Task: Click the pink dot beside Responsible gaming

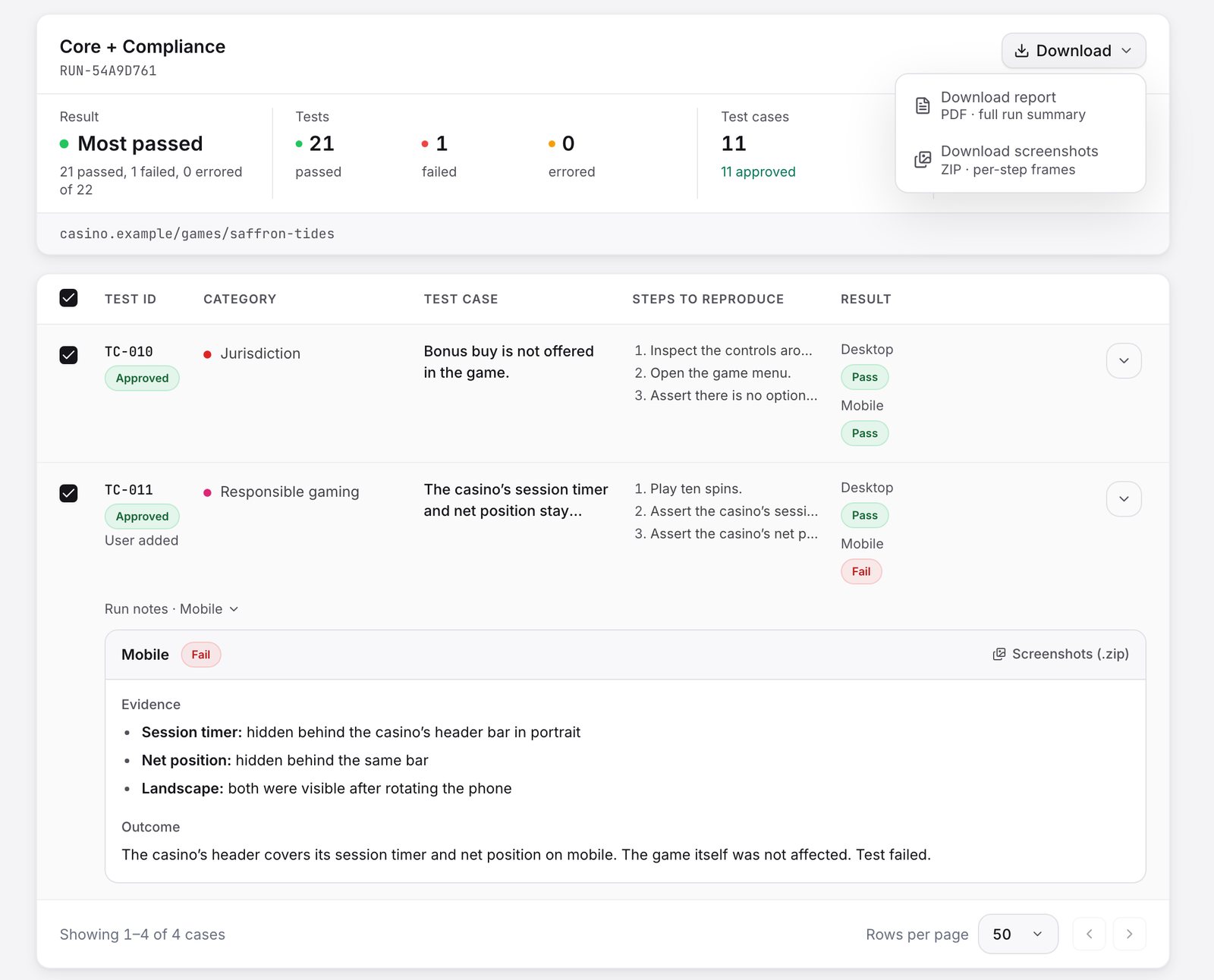Action: [x=207, y=492]
